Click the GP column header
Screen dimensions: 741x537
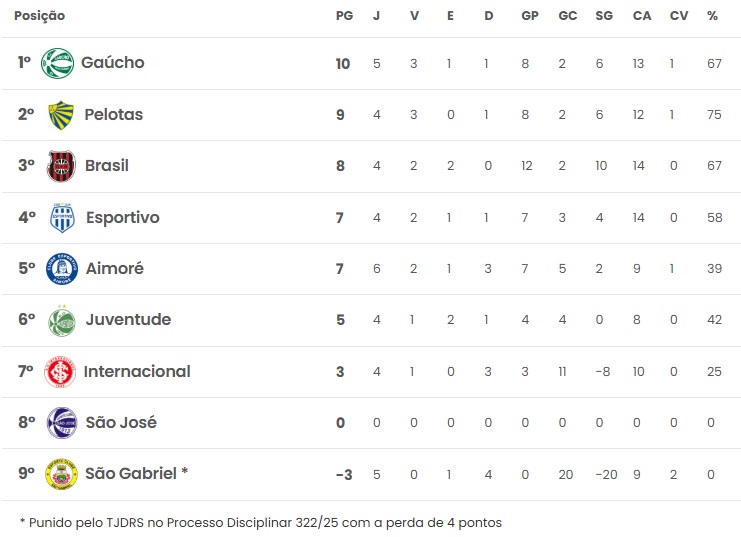[529, 16]
